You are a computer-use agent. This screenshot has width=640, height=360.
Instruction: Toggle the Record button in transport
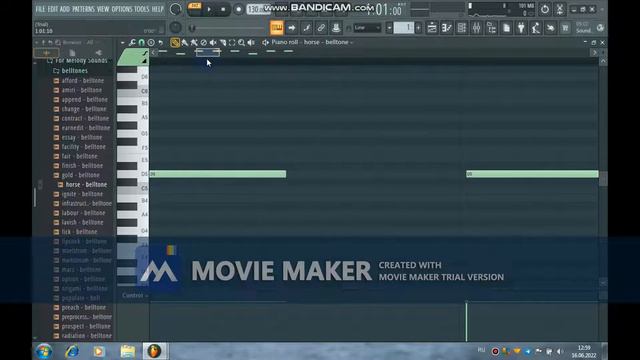click(x=238, y=9)
